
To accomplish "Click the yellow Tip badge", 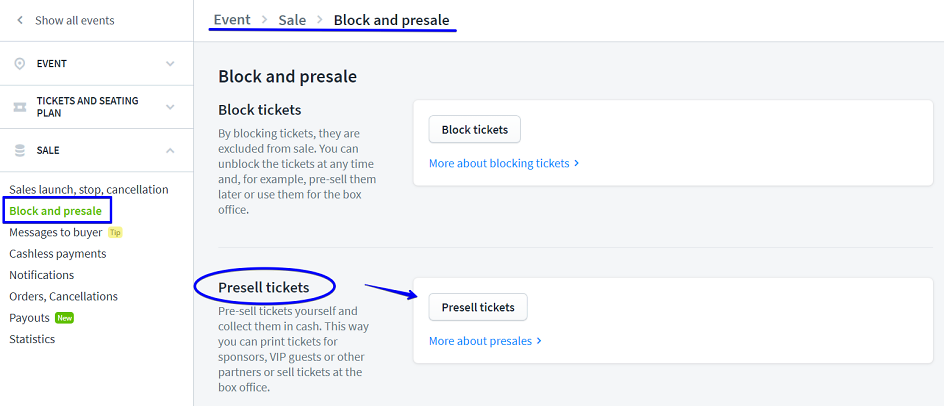I will point(115,233).
